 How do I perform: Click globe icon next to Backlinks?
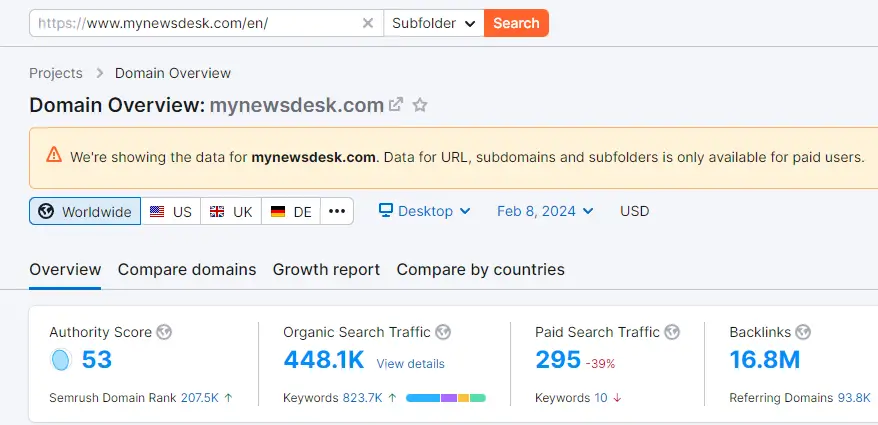coord(803,332)
